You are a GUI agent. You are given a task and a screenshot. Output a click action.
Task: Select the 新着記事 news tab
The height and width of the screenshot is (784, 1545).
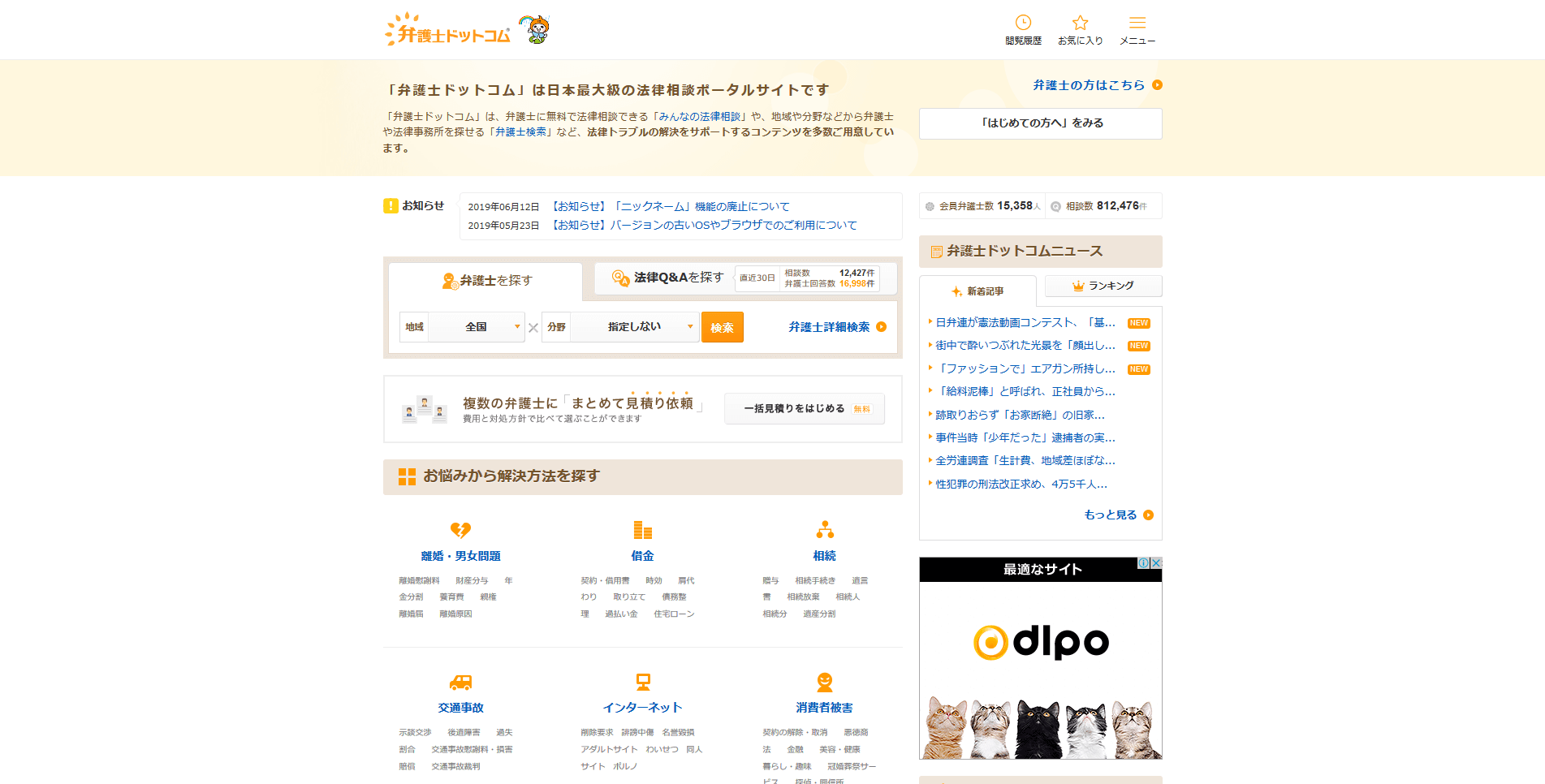(x=977, y=291)
